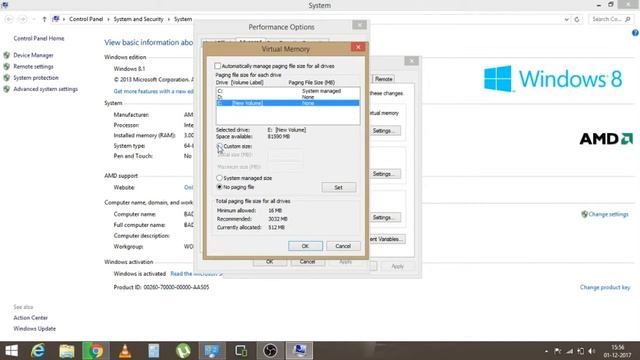The width and height of the screenshot is (640, 360).
Task: Open network status tray icon
Action: (569, 351)
